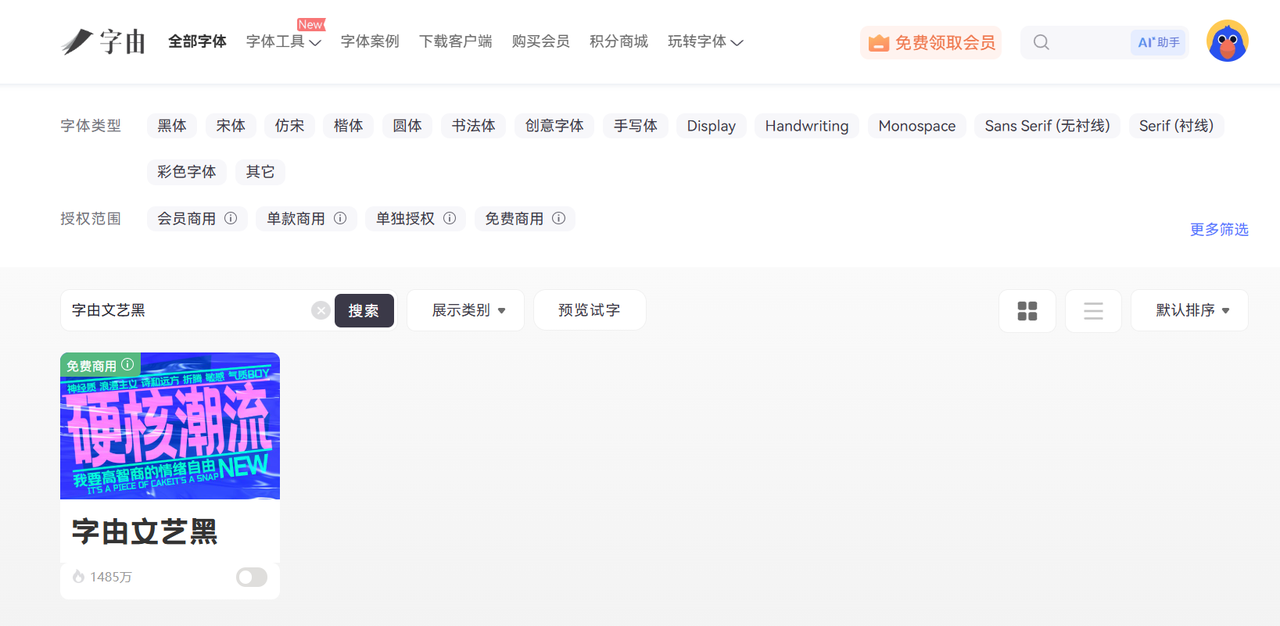Open 积分商城 page
Image resolution: width=1280 pixels, height=626 pixels.
coord(619,42)
